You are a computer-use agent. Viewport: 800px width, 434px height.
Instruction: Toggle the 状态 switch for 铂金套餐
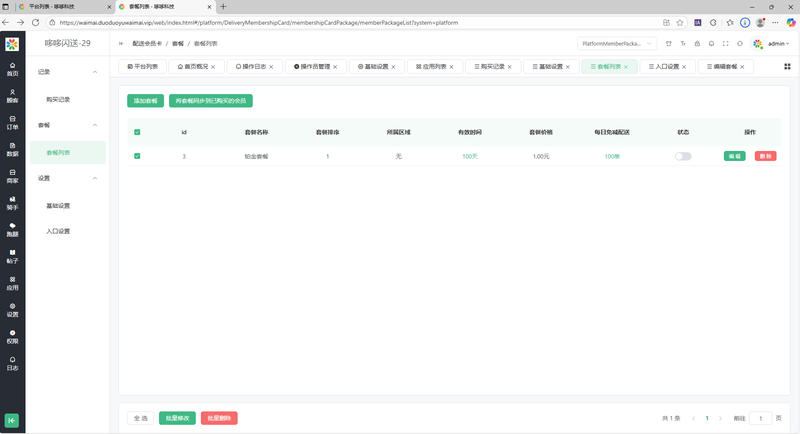pyautogui.click(x=683, y=156)
